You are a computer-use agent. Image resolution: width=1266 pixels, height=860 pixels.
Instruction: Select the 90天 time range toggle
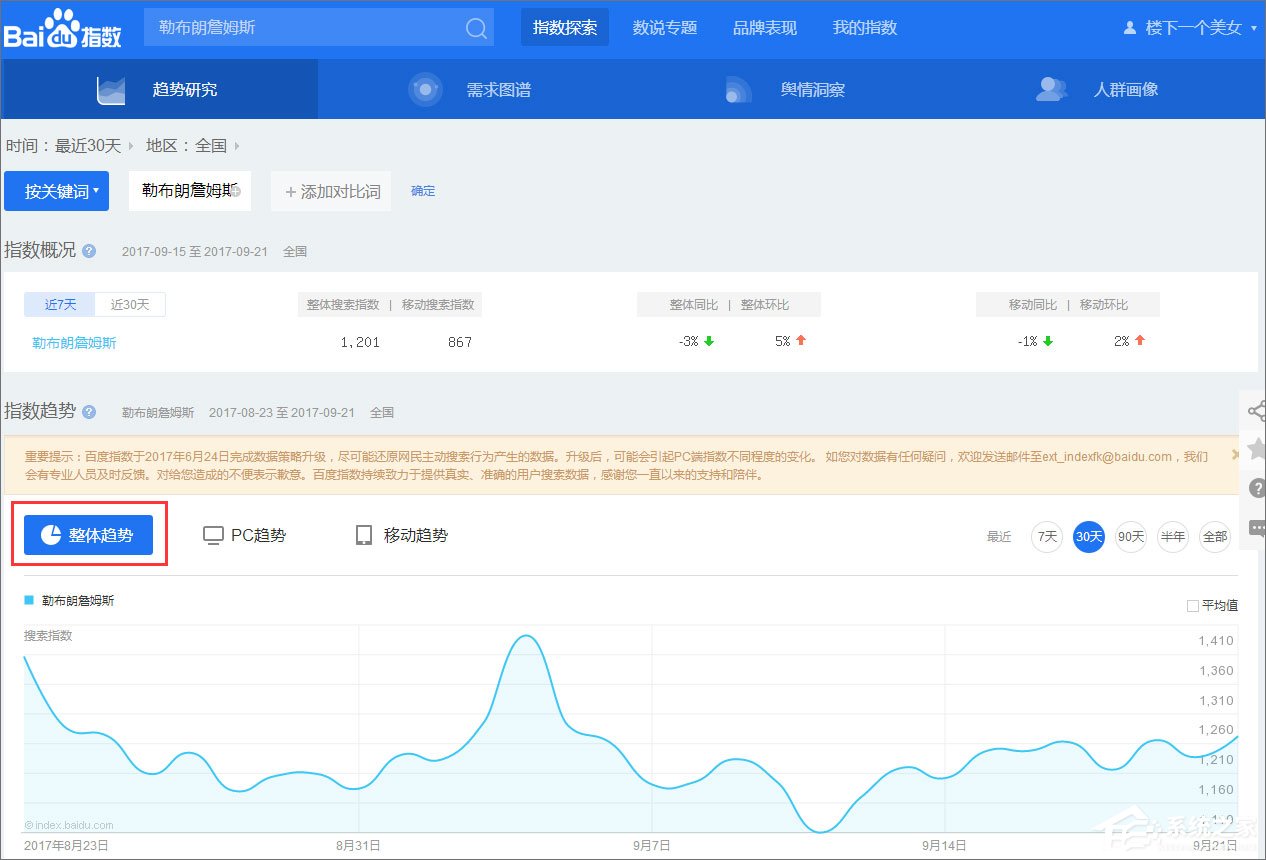(x=1130, y=537)
